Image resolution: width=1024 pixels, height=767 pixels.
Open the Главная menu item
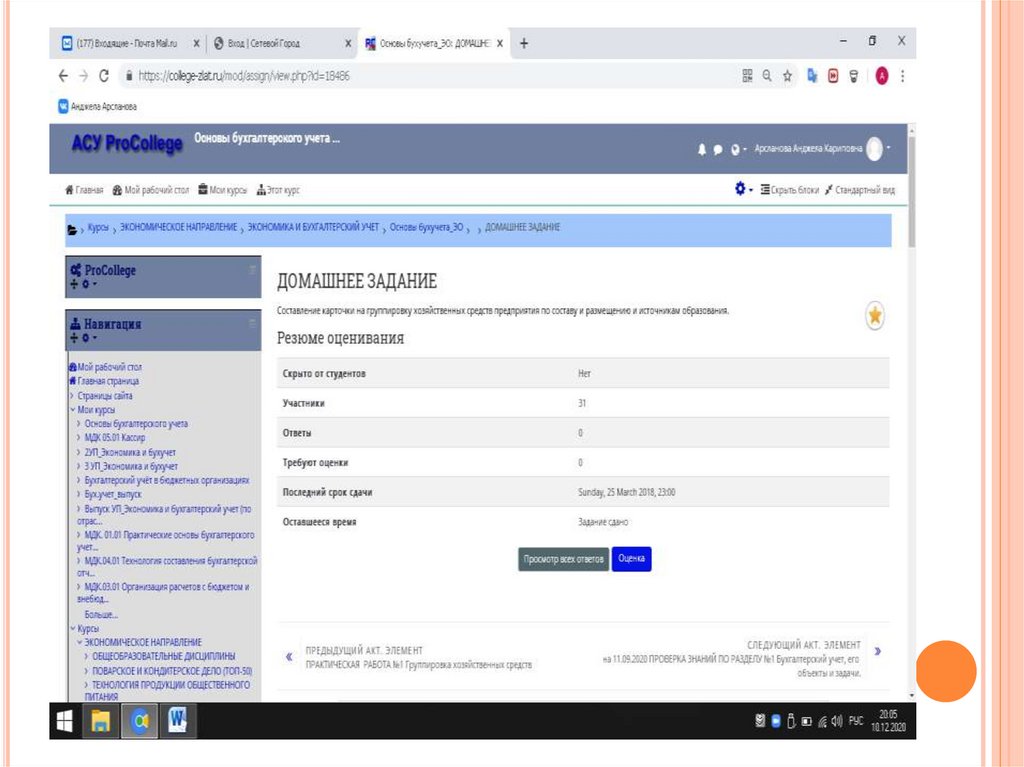point(84,190)
